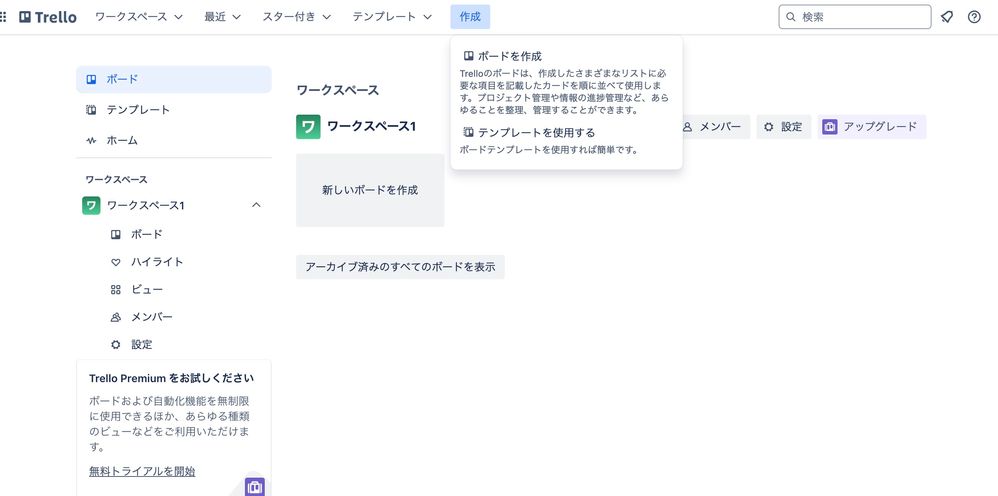The height and width of the screenshot is (496, 998).
Task: Click the person icon in header メンバー button
Action: point(687,127)
